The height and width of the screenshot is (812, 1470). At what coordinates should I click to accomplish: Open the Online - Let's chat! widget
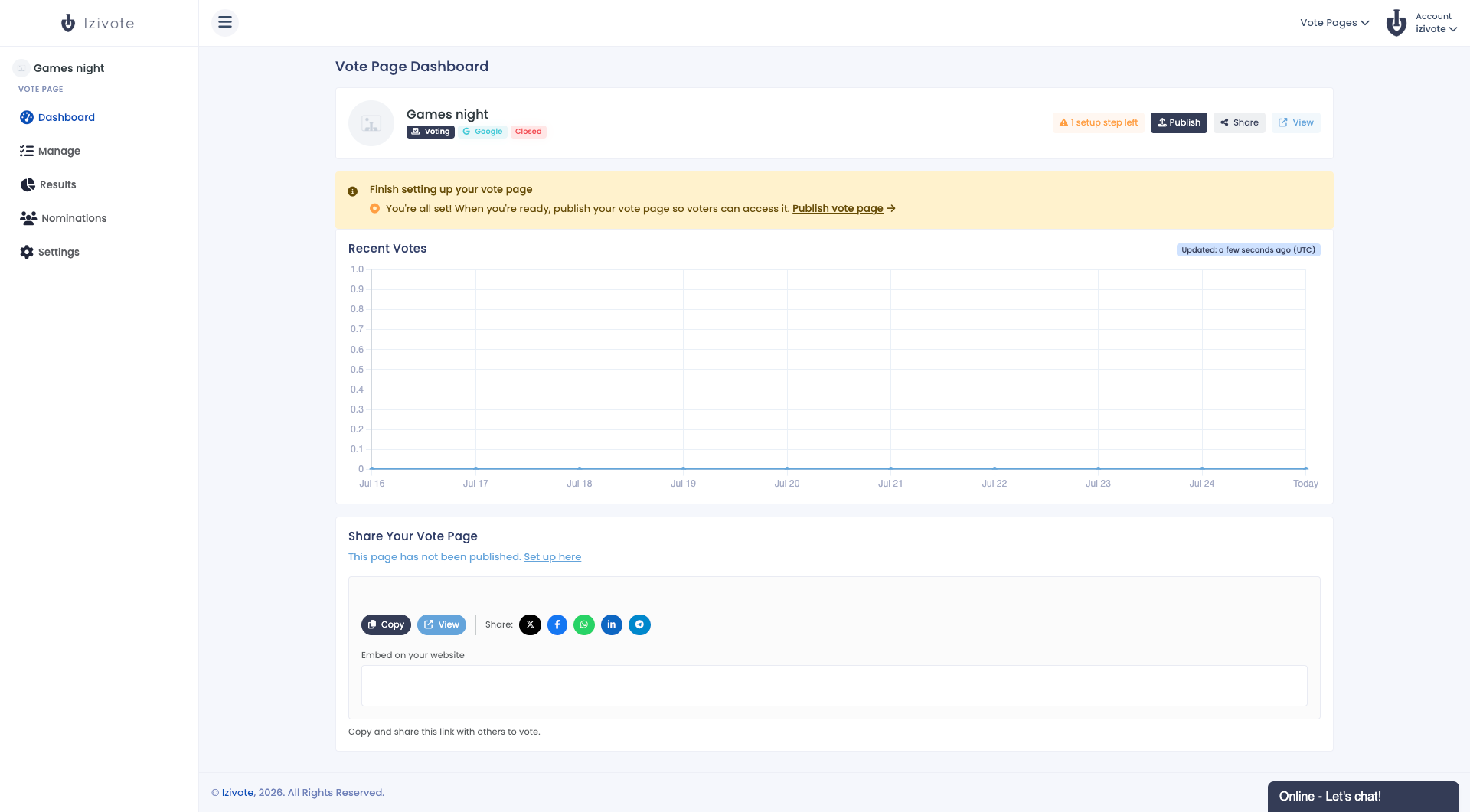tap(1363, 797)
